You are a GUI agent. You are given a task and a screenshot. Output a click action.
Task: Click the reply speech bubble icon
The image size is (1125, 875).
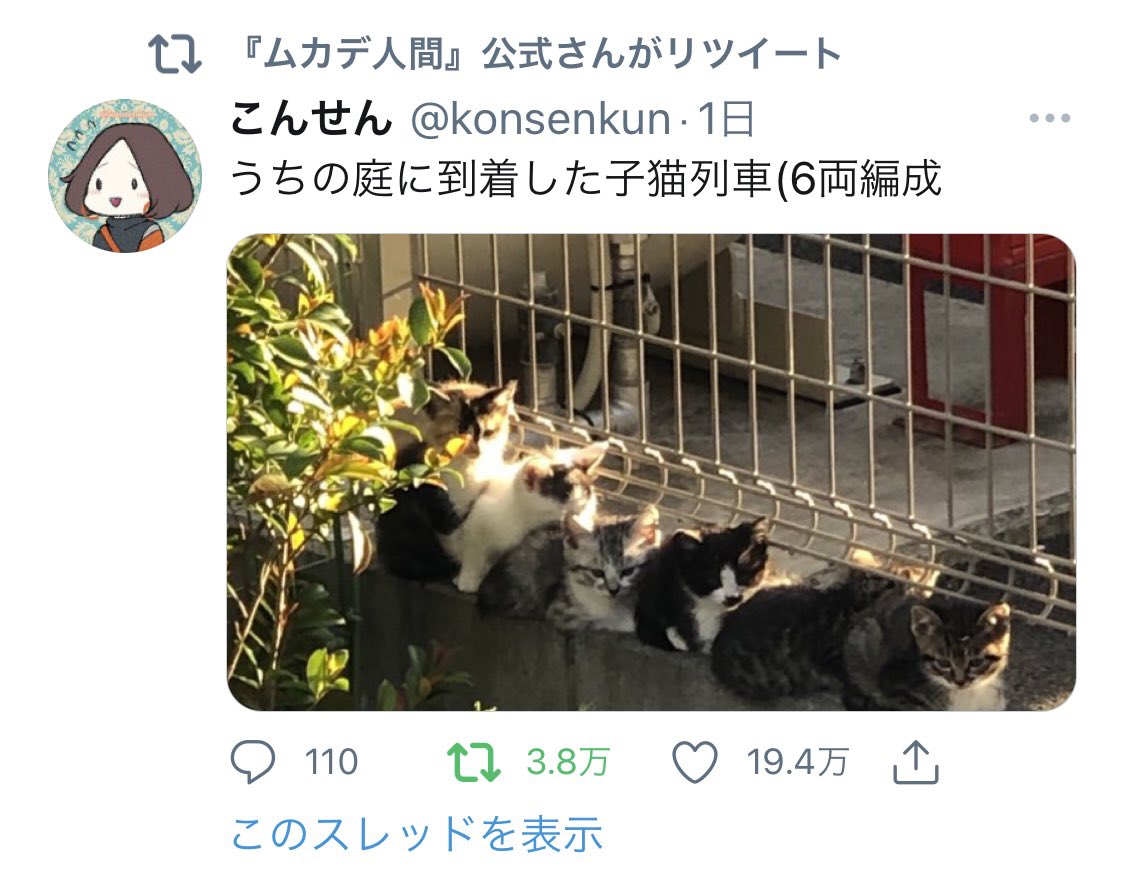coord(253,762)
